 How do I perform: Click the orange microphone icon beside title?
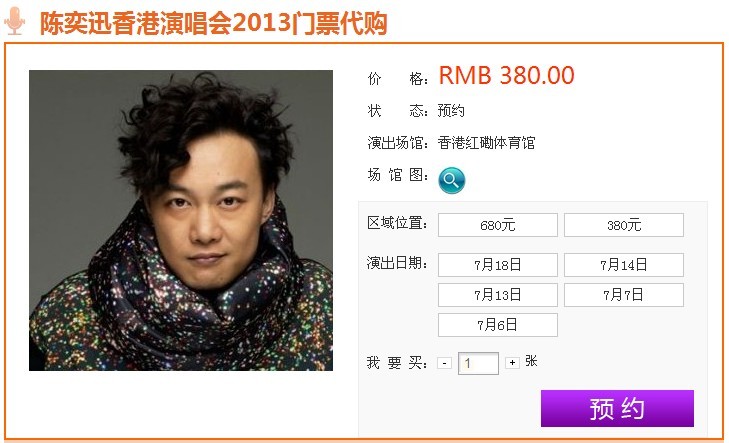click(15, 21)
